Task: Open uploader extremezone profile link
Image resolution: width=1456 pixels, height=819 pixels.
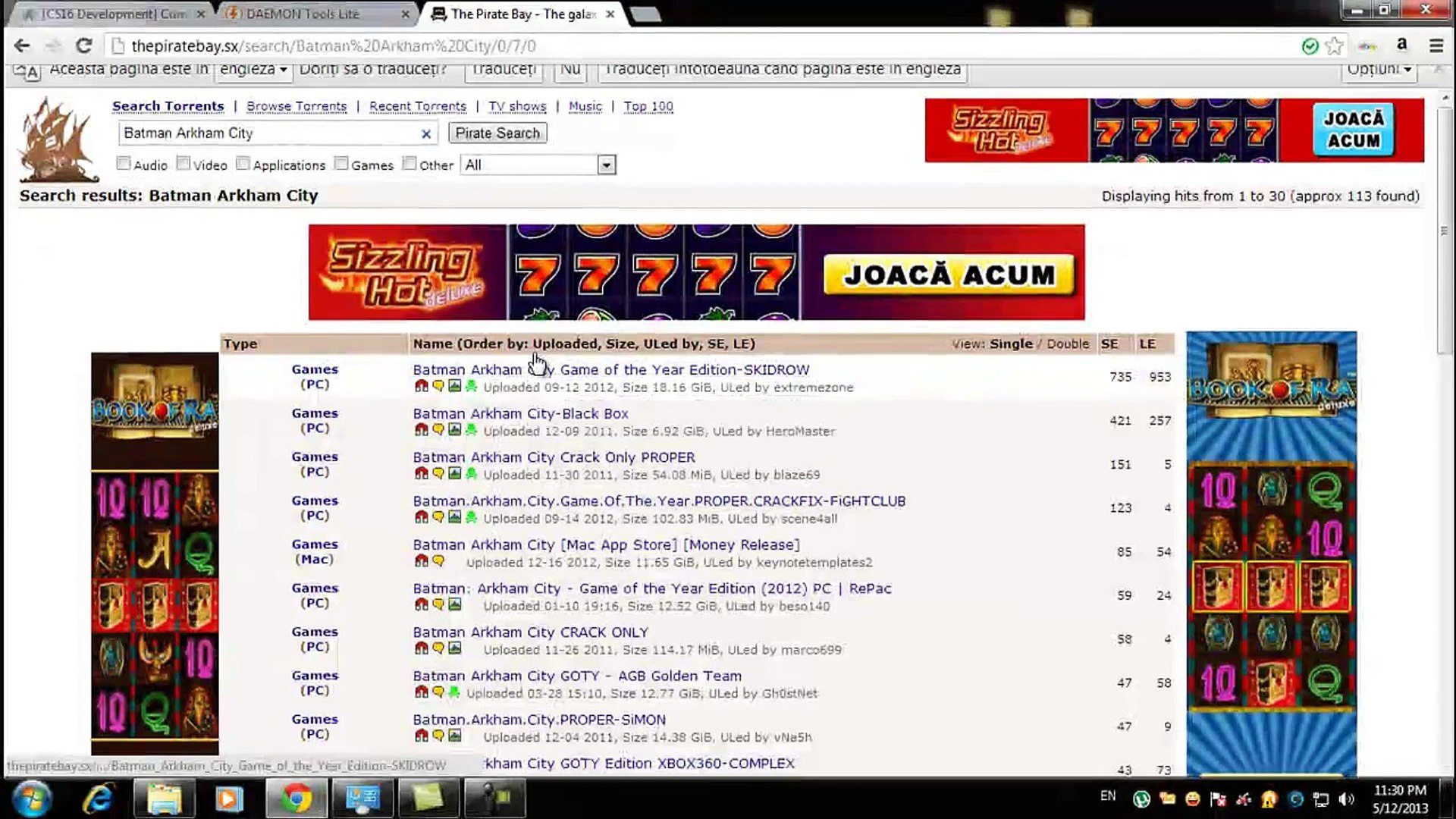Action: (813, 388)
